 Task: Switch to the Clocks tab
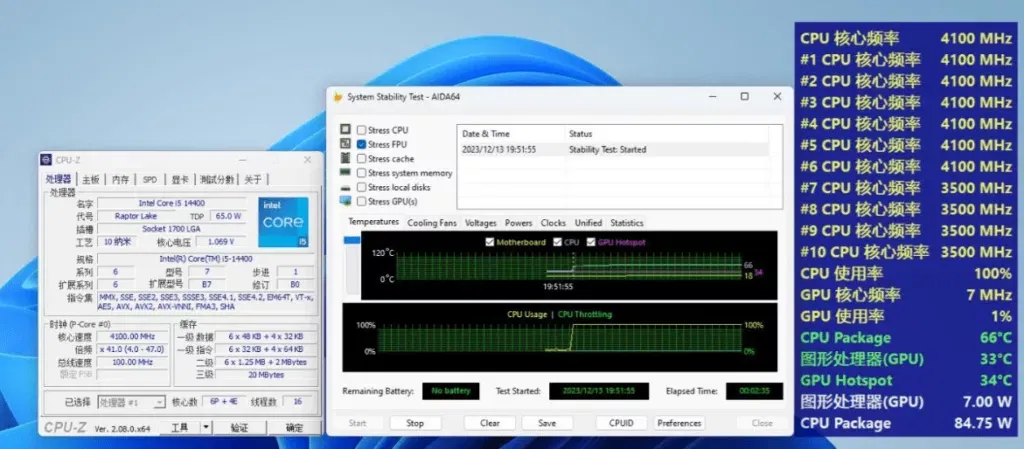point(553,223)
